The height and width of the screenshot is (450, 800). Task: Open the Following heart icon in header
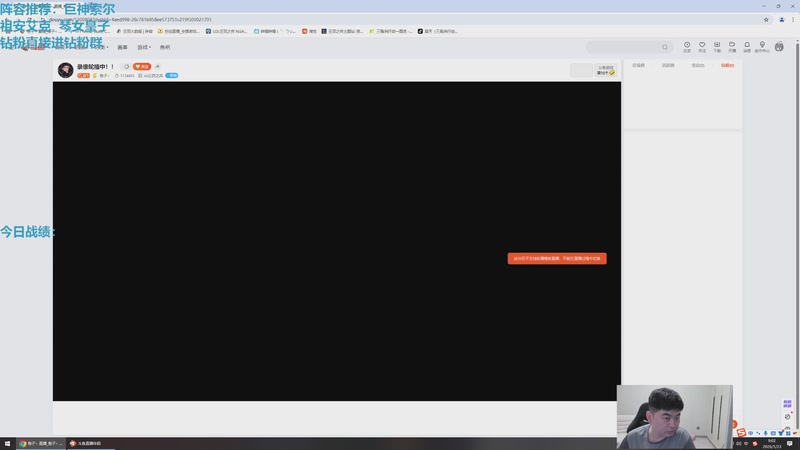[702, 47]
